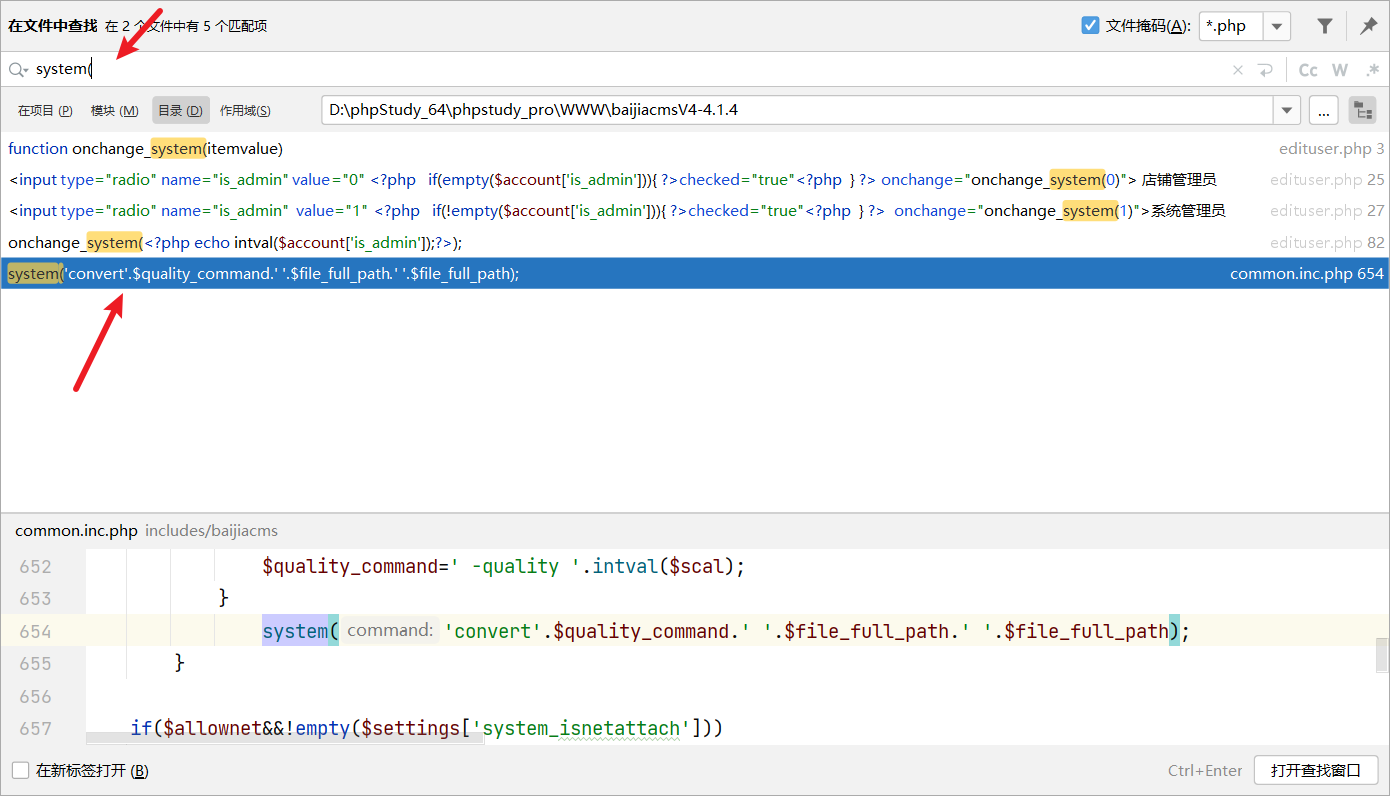Toggle recursive directory search icon
Image resolution: width=1390 pixels, height=796 pixels.
[x=1362, y=110]
